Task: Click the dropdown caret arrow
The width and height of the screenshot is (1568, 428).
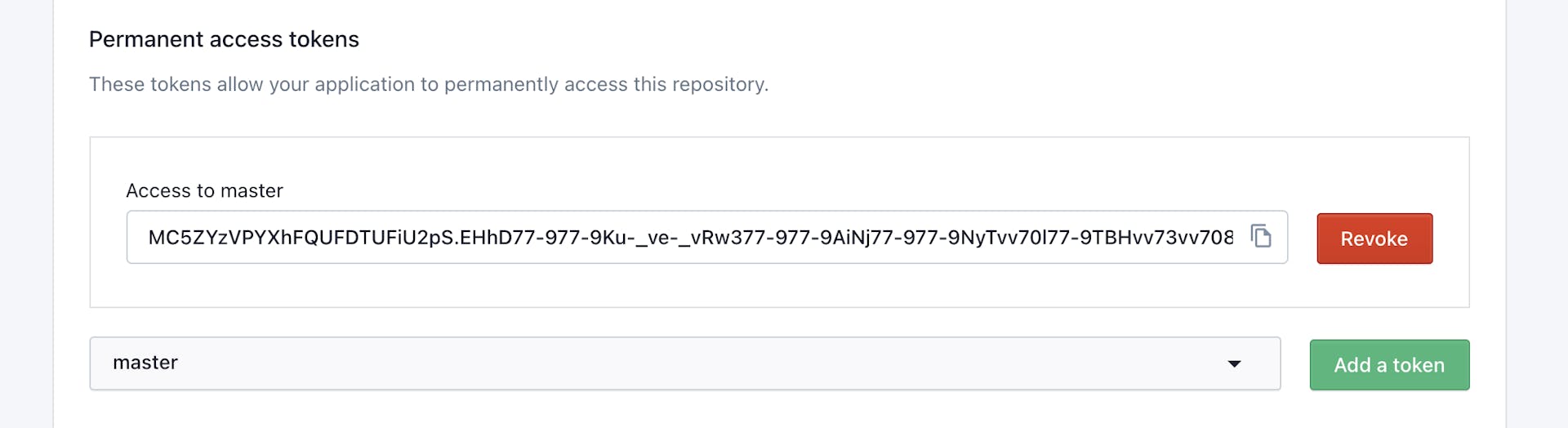Action: tap(1234, 364)
